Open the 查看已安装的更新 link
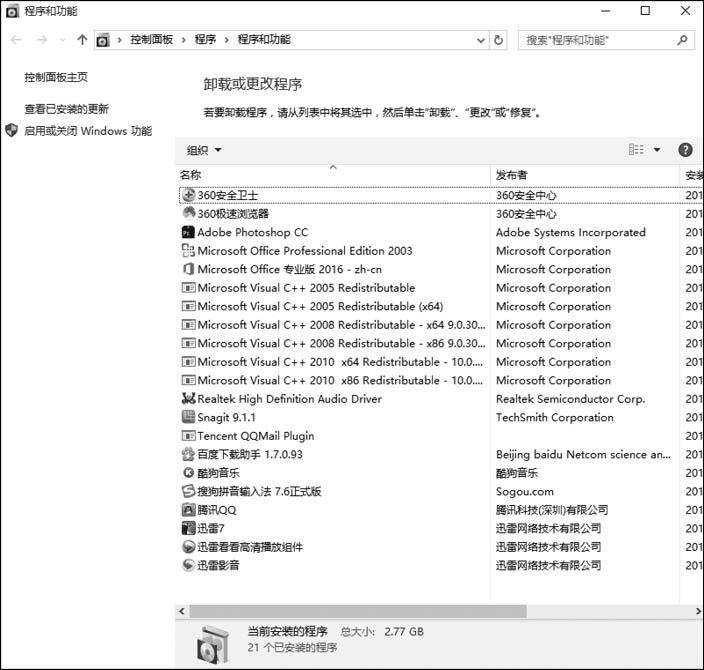Viewport: 704px width, 670px height. click(x=66, y=109)
